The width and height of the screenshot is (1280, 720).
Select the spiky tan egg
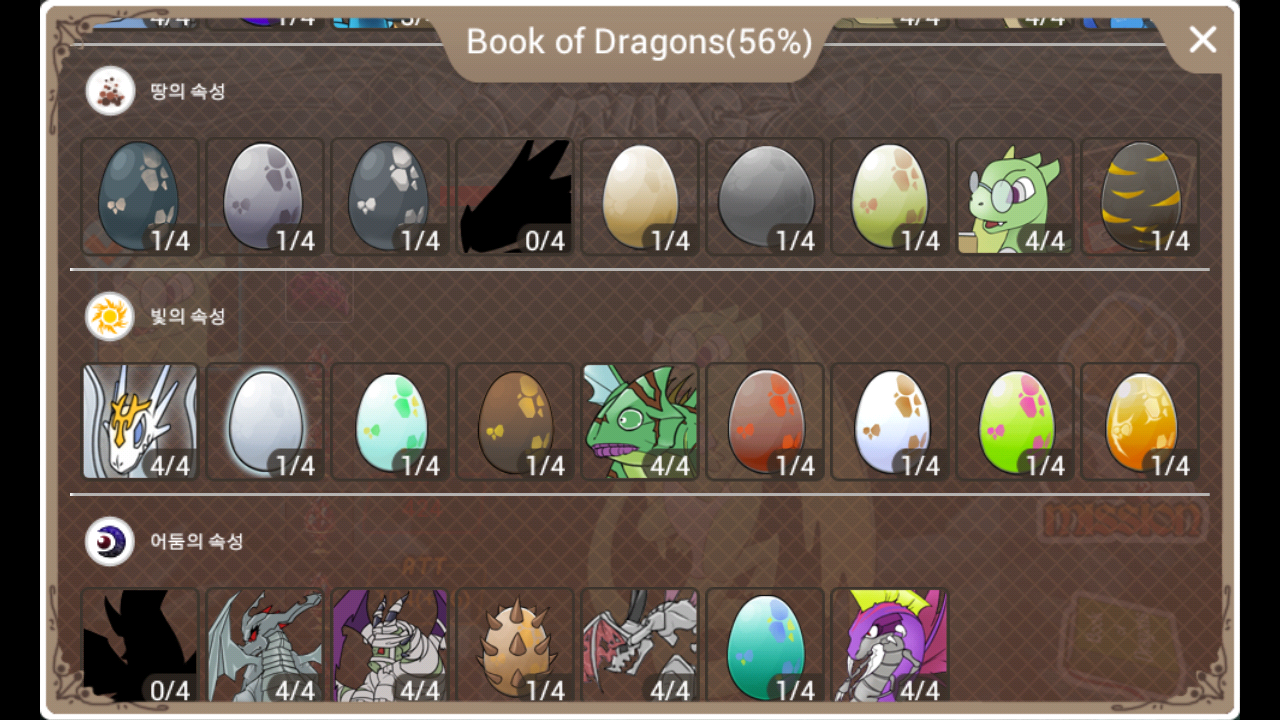515,646
